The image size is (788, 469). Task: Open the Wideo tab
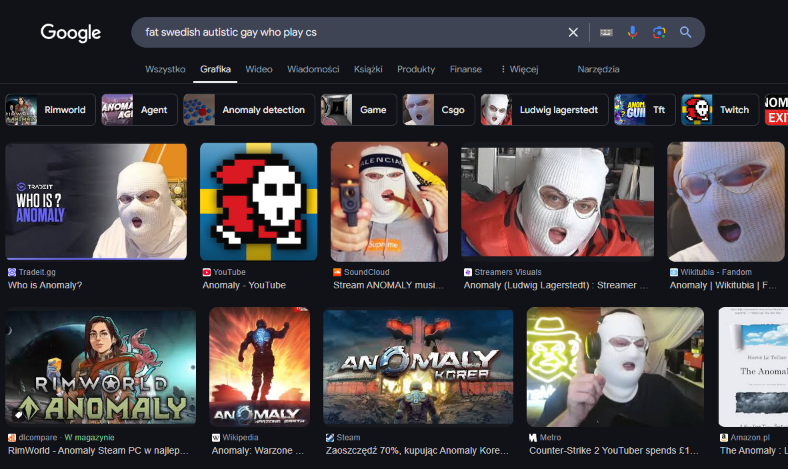click(259, 69)
